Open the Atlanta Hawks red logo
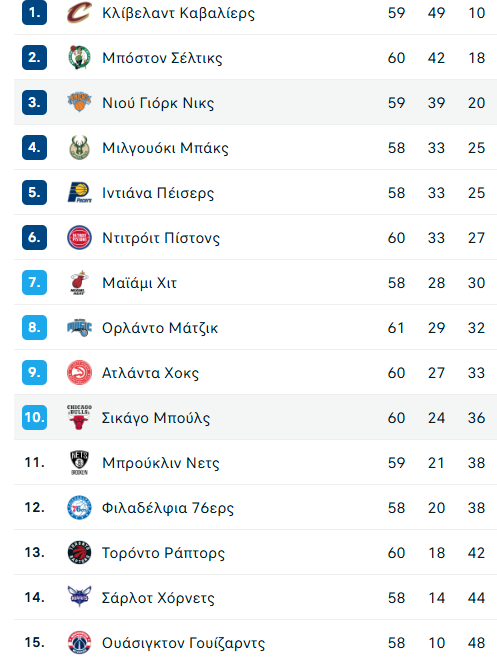The image size is (497, 657). (79, 372)
